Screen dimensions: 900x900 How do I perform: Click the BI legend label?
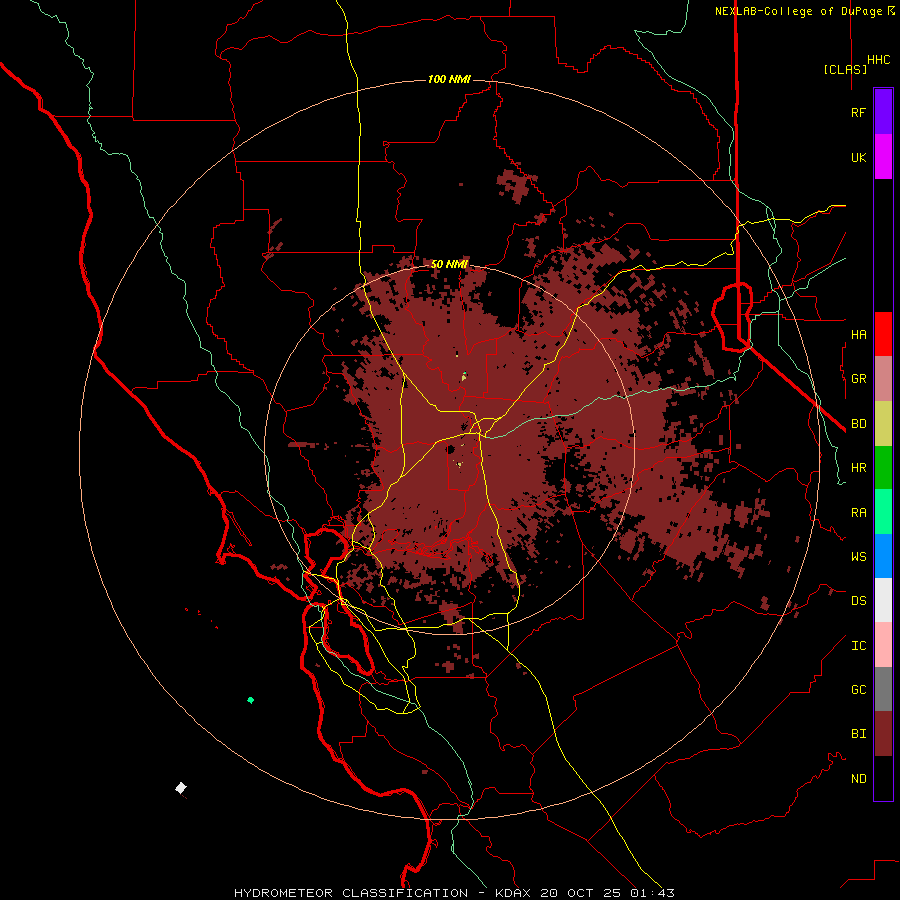tap(858, 734)
